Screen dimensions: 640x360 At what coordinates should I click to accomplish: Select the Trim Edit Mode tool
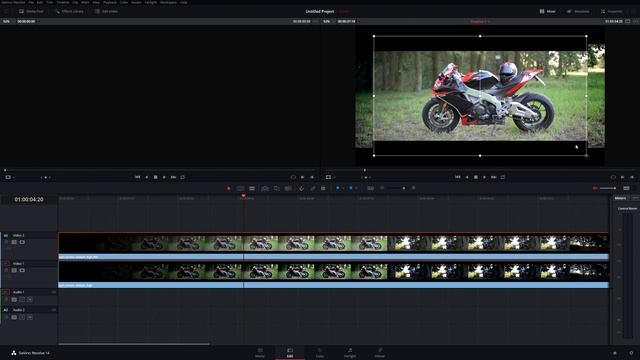(241, 188)
